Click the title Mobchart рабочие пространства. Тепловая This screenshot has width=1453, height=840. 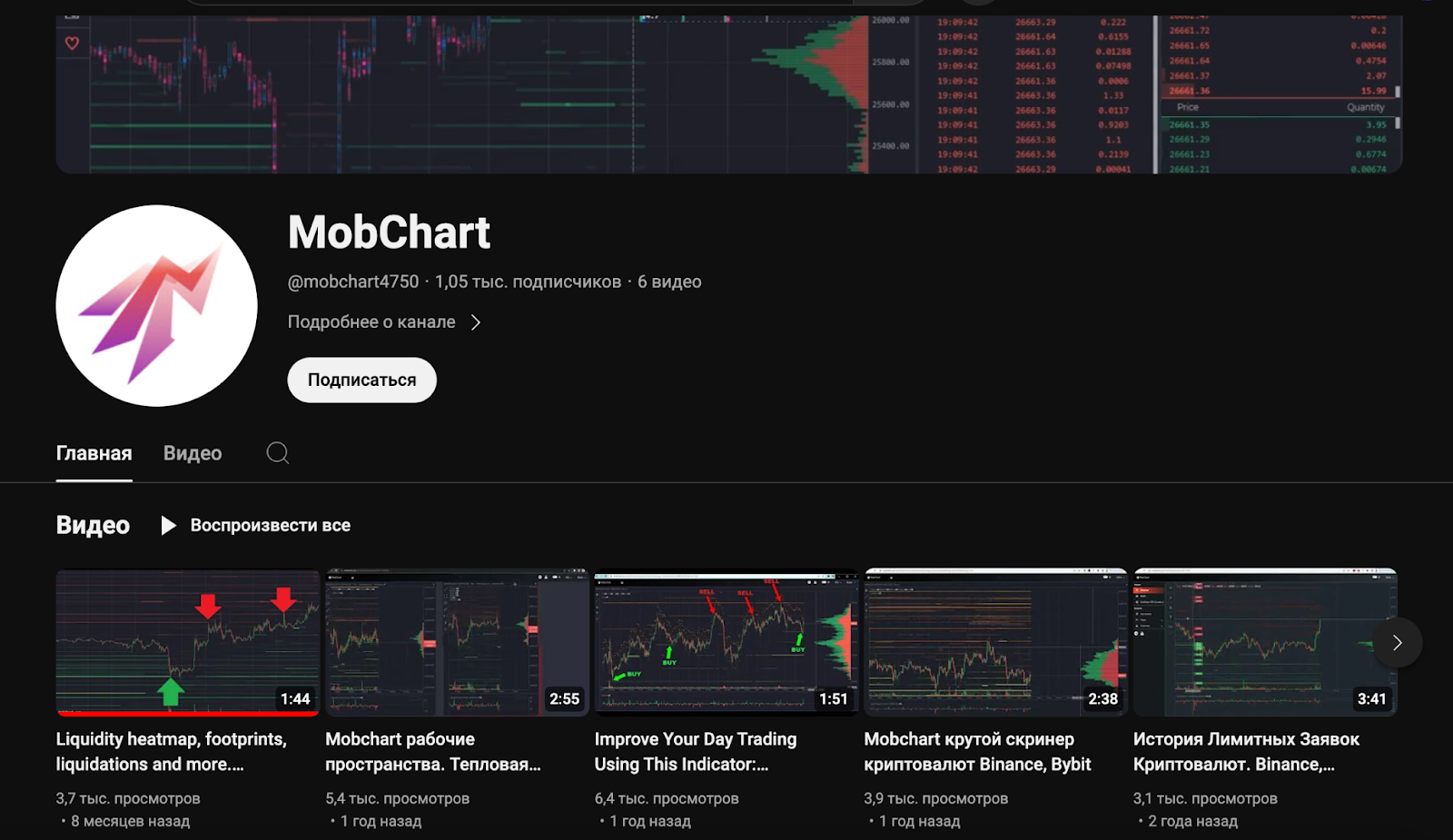[433, 752]
